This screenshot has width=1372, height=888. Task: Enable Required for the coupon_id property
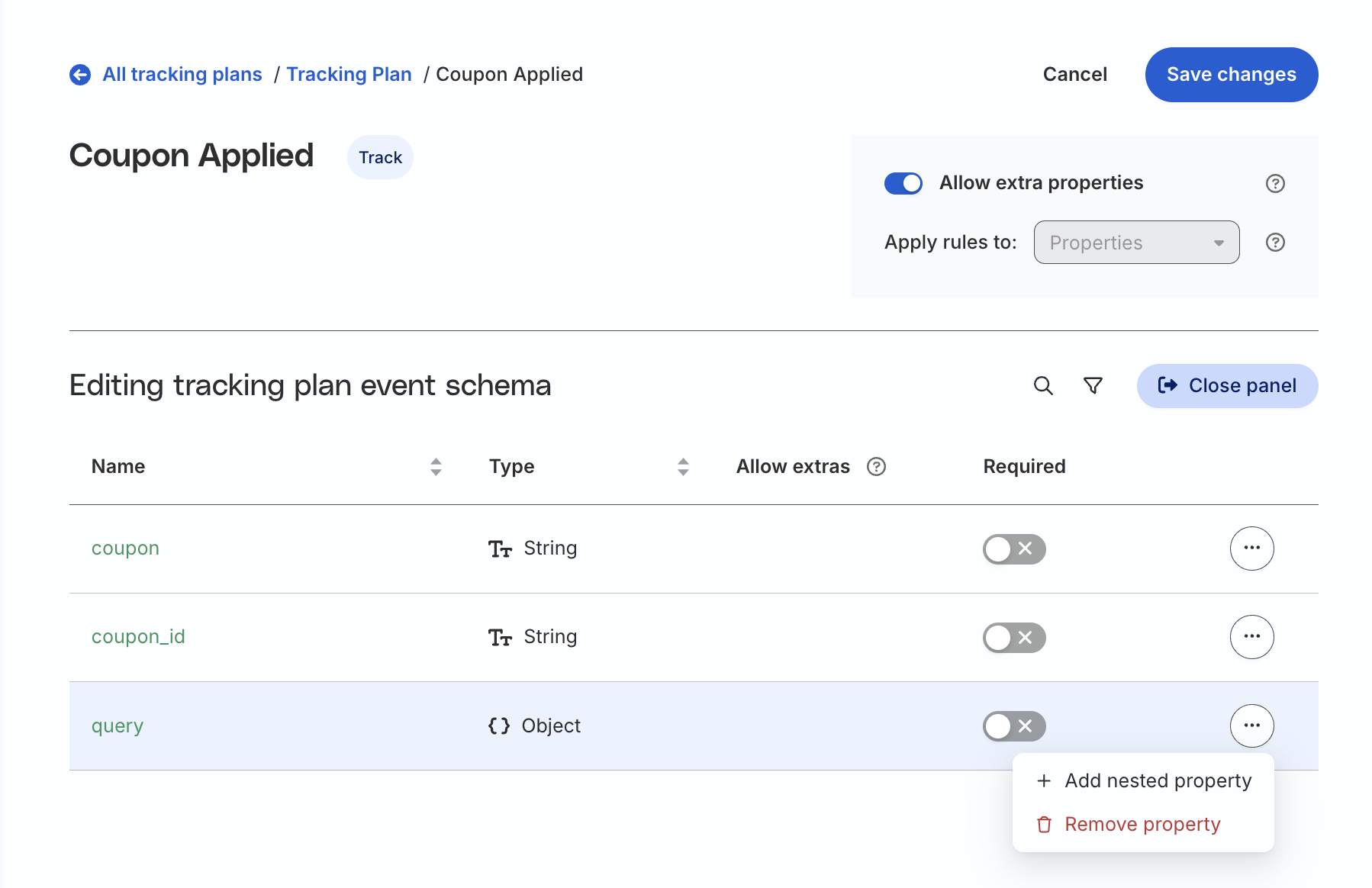(1013, 638)
